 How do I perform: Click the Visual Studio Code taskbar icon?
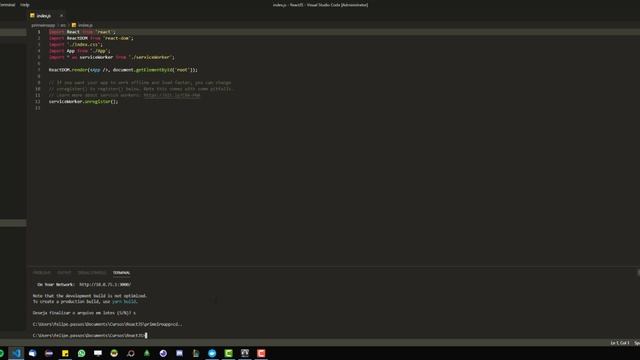[x=16, y=353]
